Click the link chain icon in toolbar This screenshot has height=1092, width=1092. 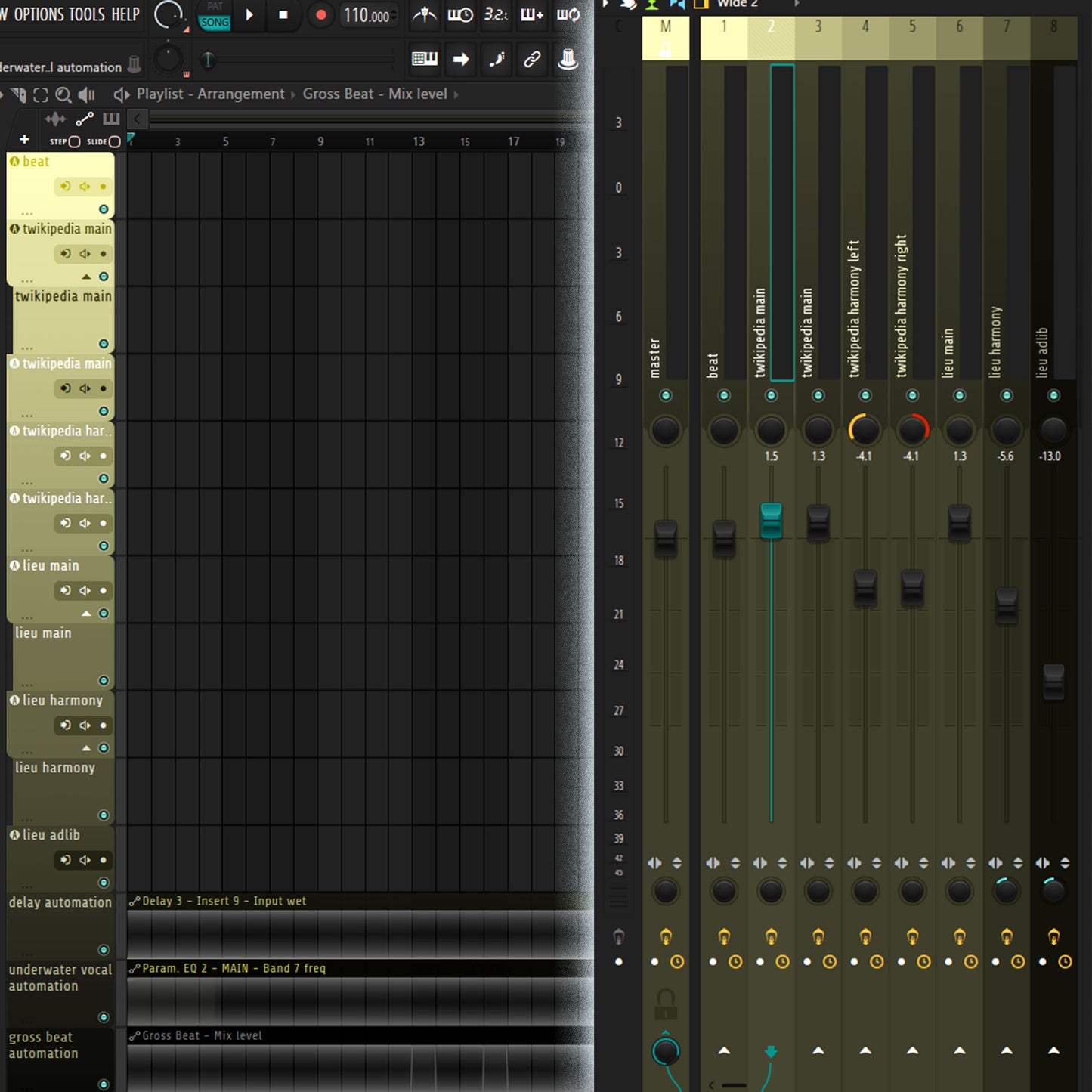tap(532, 59)
